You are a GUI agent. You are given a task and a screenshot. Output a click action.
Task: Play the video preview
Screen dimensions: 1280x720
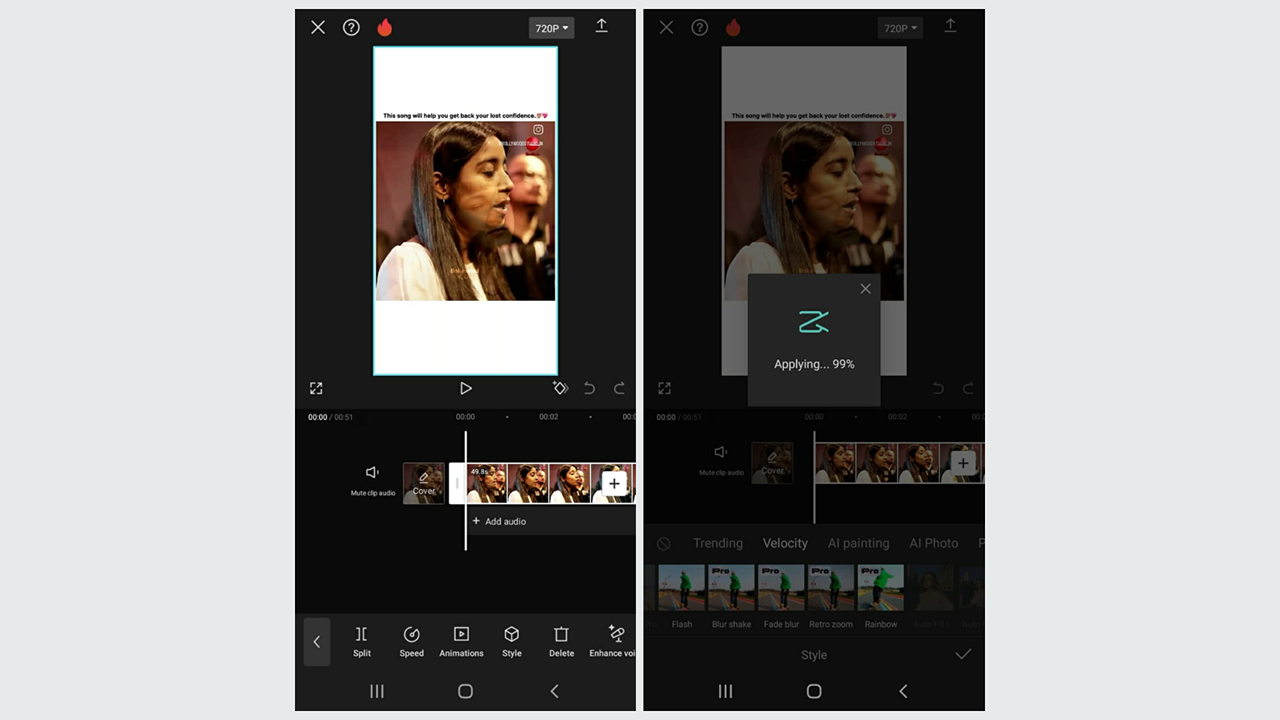[x=465, y=388]
